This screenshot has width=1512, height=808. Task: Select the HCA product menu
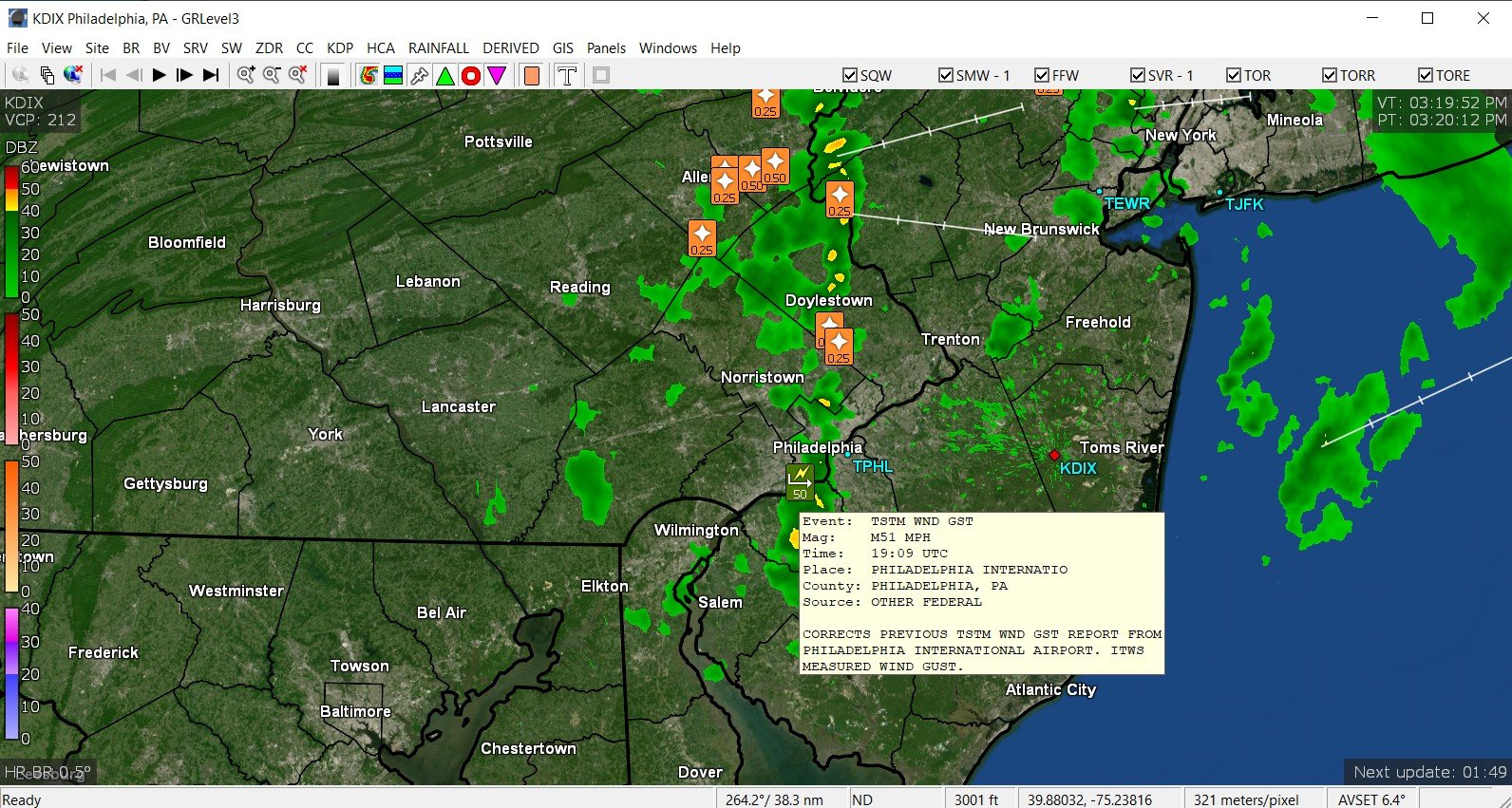(x=381, y=47)
